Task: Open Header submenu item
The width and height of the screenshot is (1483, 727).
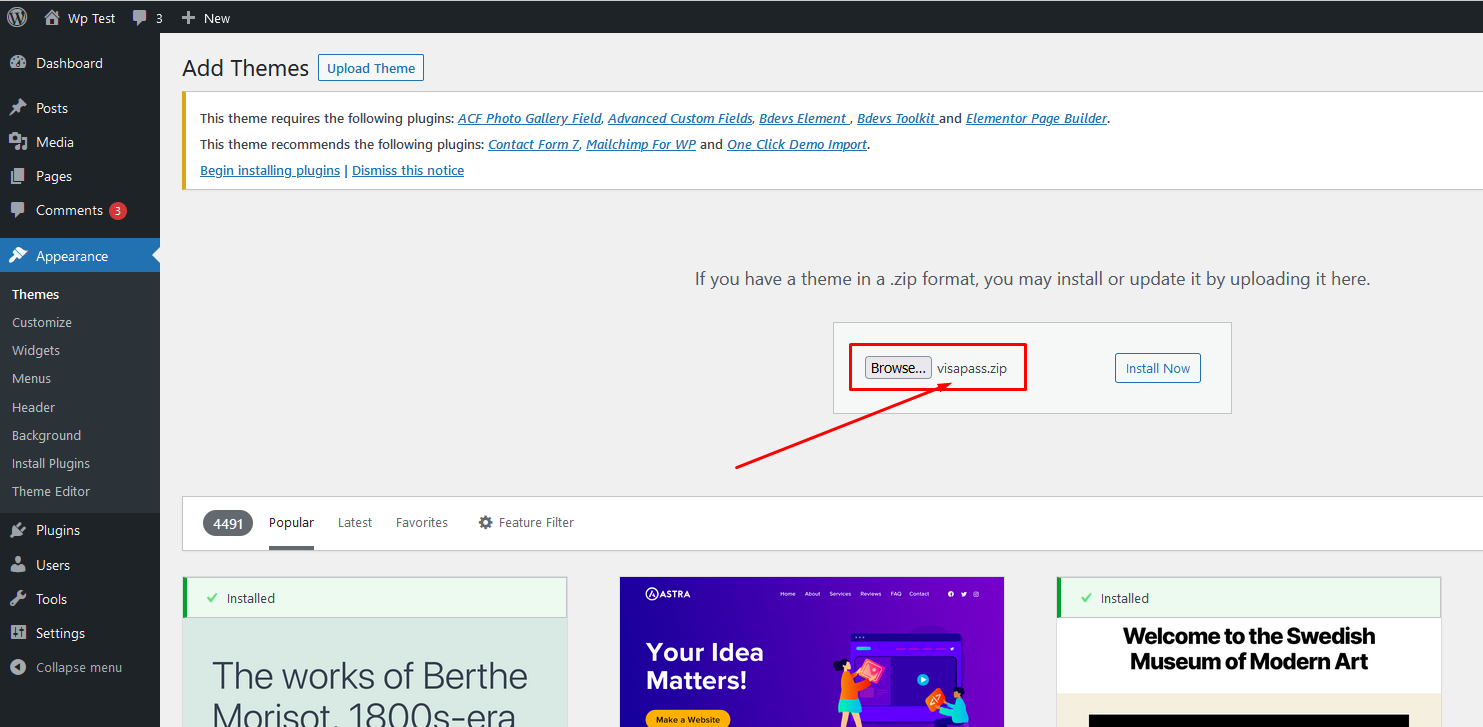Action: 33,407
